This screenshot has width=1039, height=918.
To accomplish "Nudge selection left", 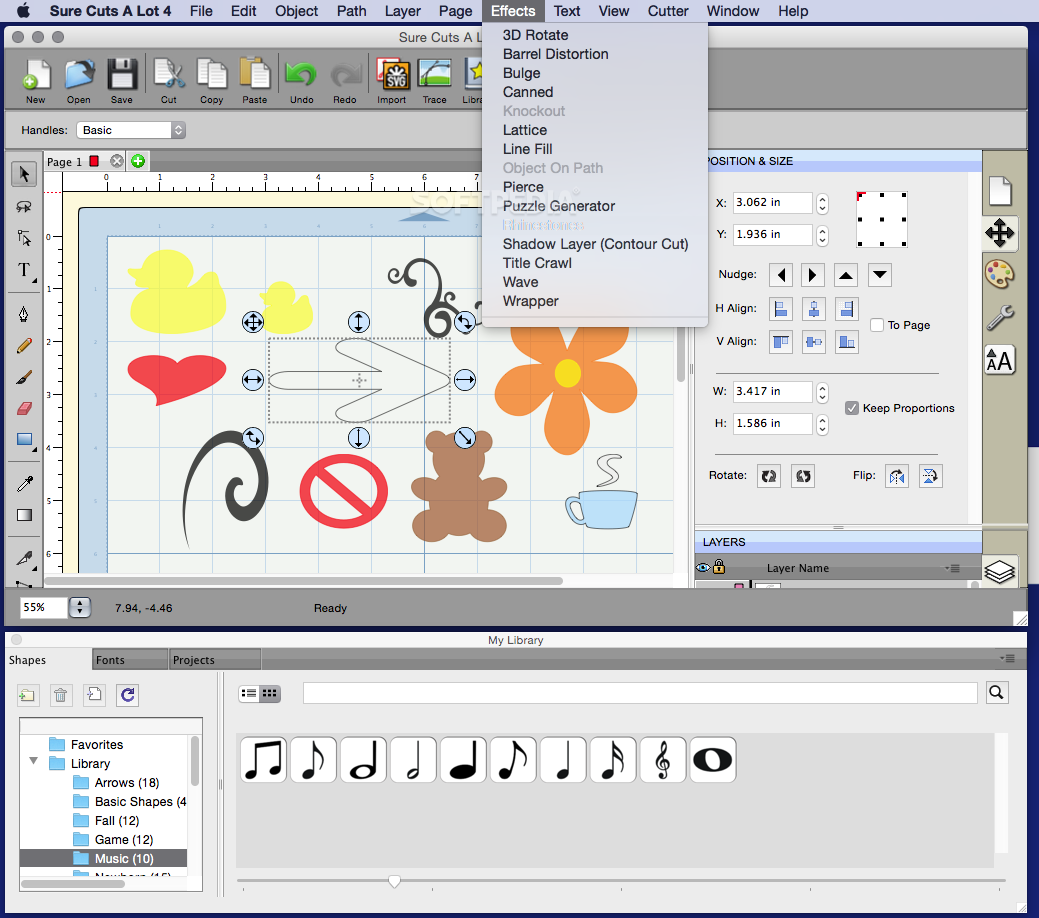I will click(x=781, y=275).
